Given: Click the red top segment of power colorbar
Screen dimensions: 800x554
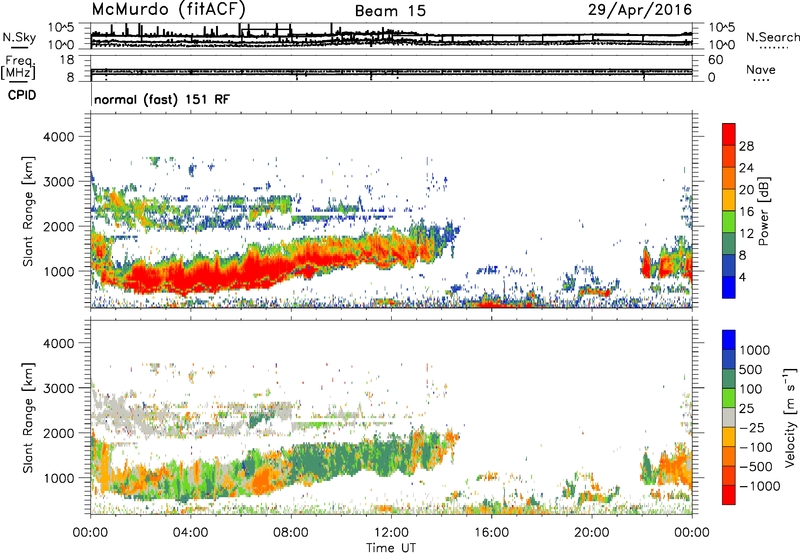Looking at the screenshot, I should [729, 135].
